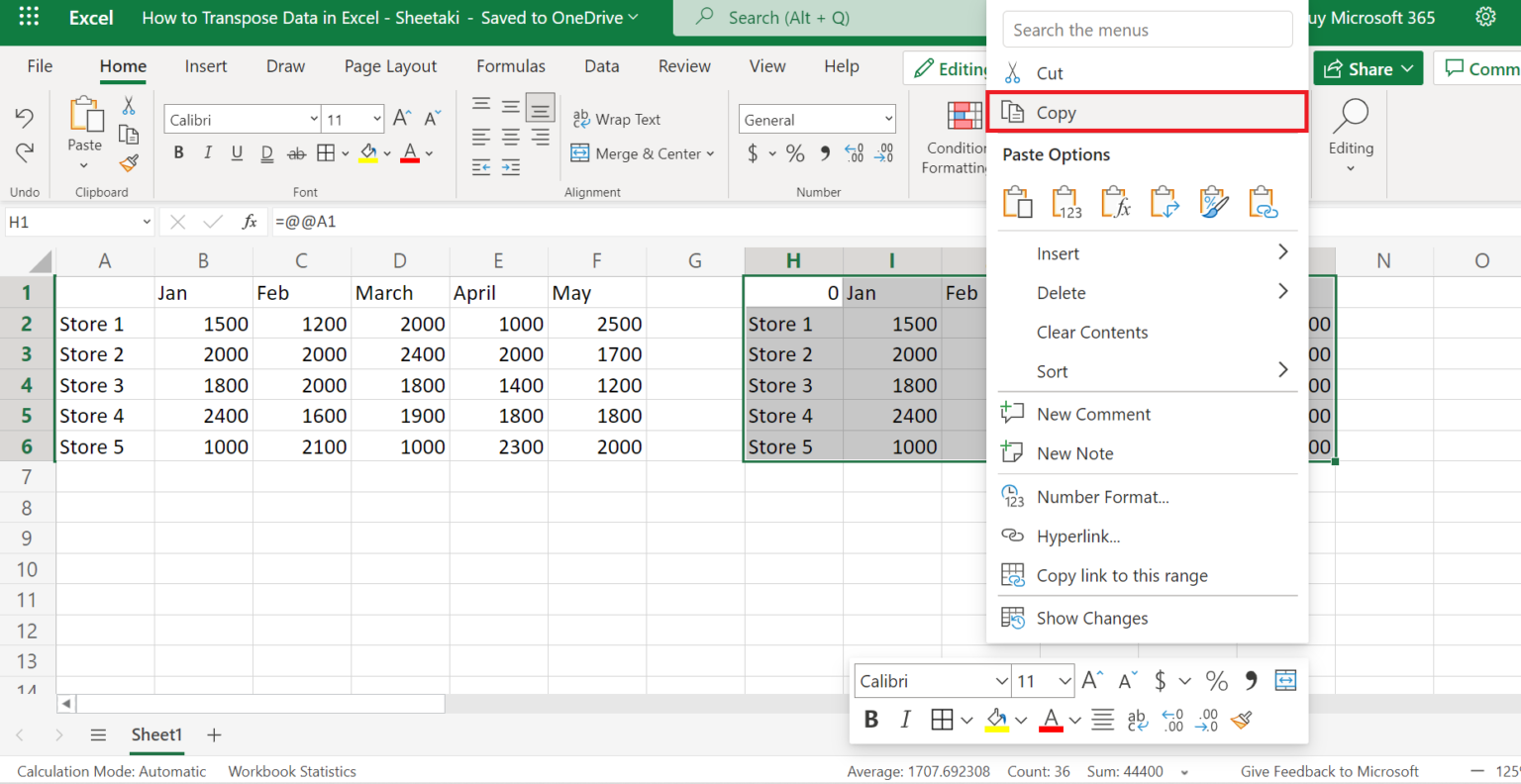This screenshot has height=784, width=1521.
Task: Toggle underline formatting in the Font group
Action: [238, 152]
